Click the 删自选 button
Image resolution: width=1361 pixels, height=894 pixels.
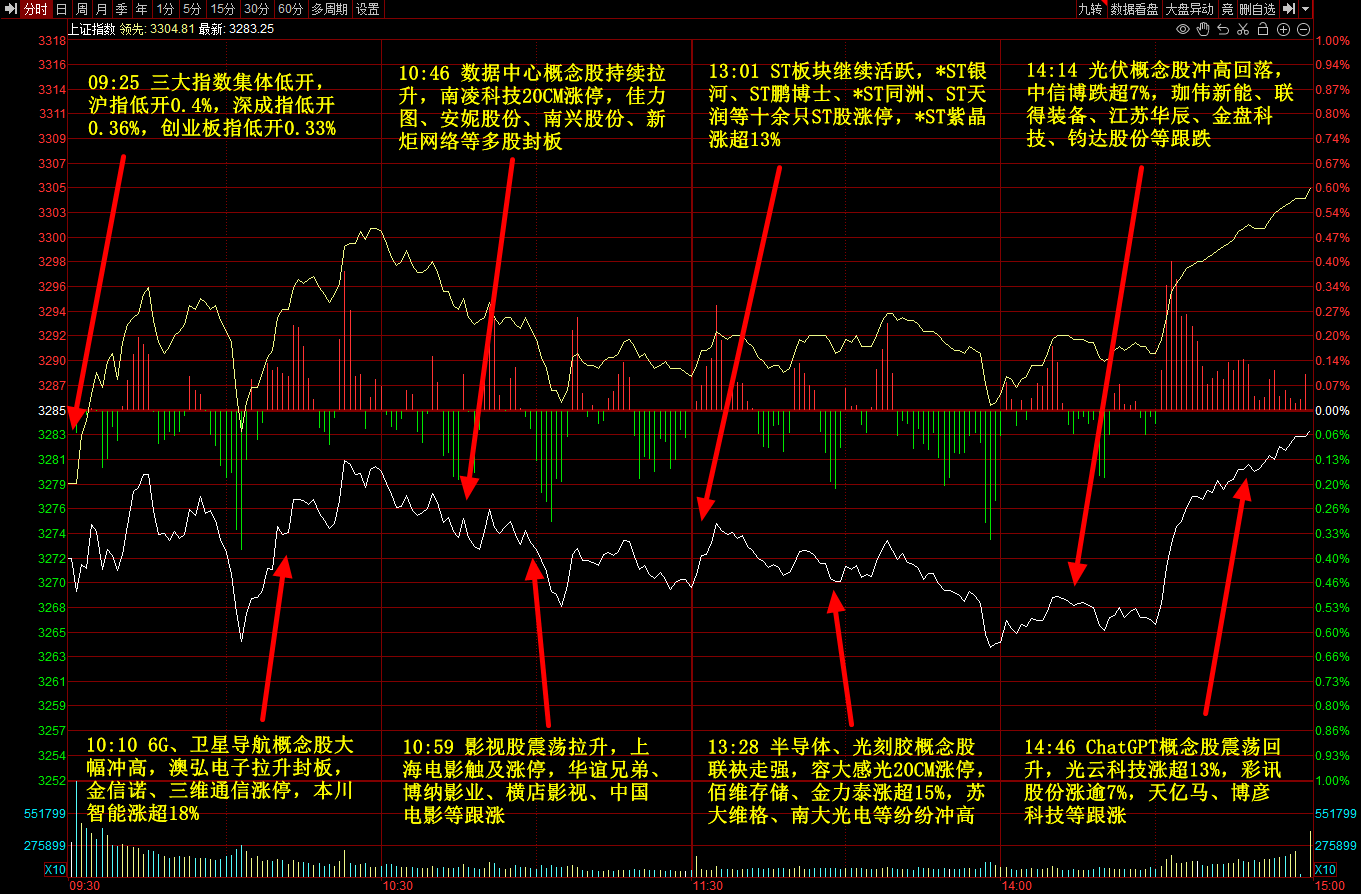(x=1257, y=9)
